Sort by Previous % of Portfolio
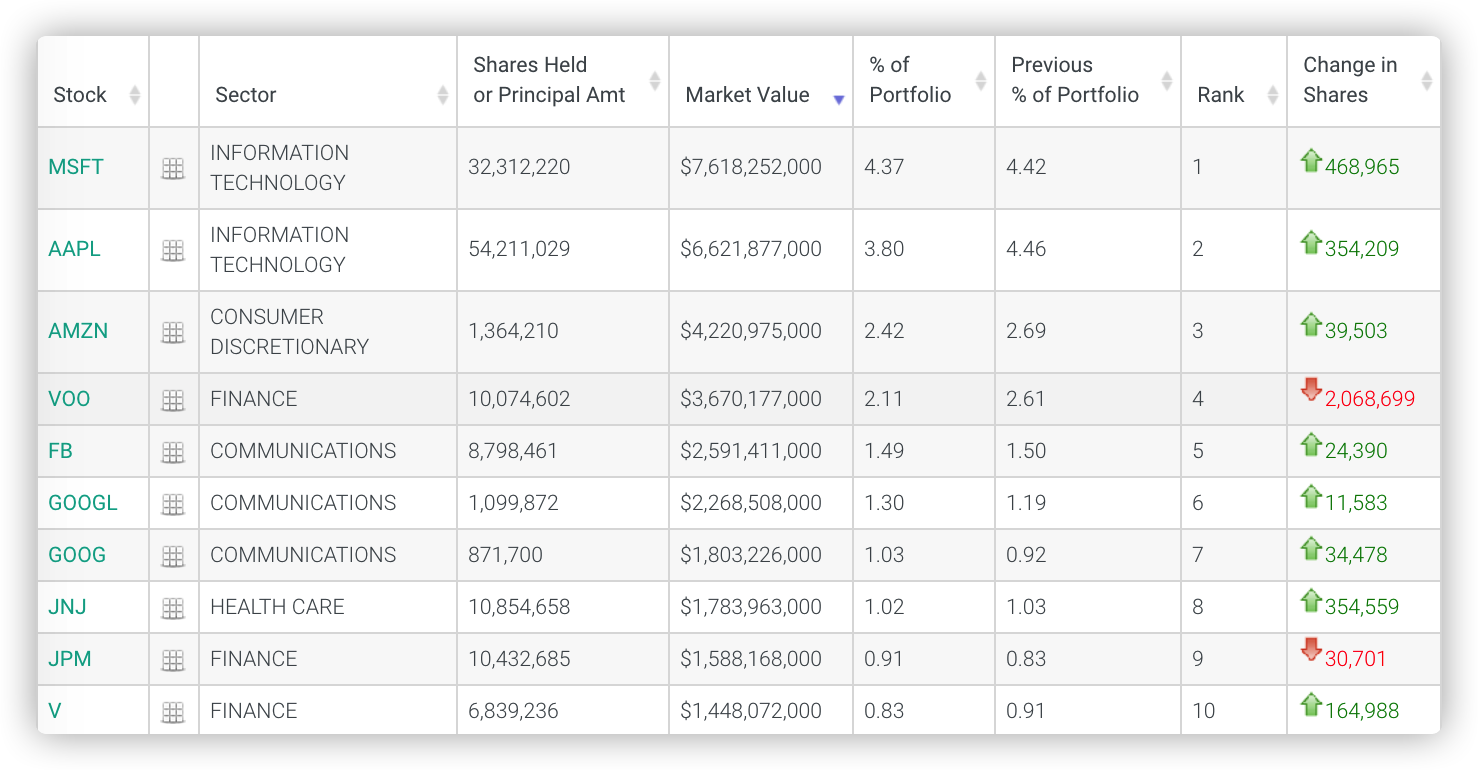 click(x=1088, y=82)
